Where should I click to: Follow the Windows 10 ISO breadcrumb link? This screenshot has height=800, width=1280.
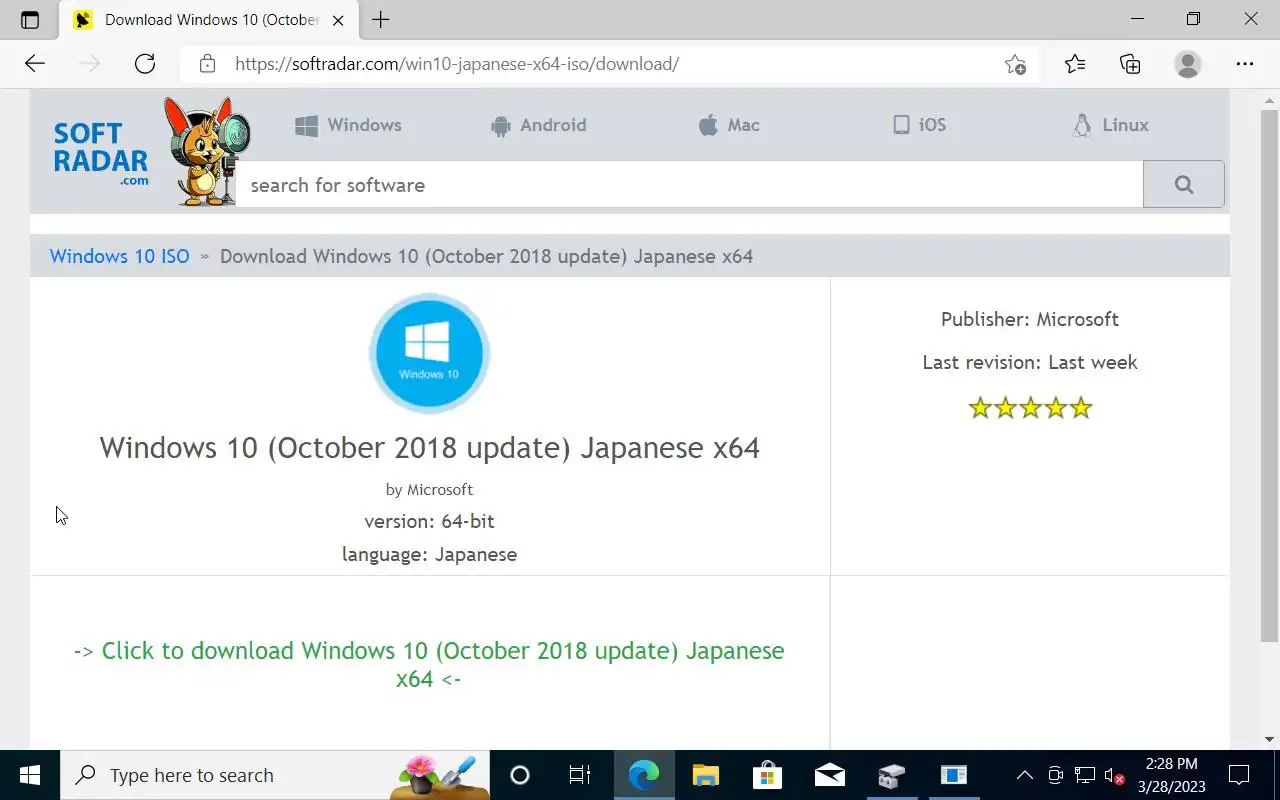(x=119, y=256)
